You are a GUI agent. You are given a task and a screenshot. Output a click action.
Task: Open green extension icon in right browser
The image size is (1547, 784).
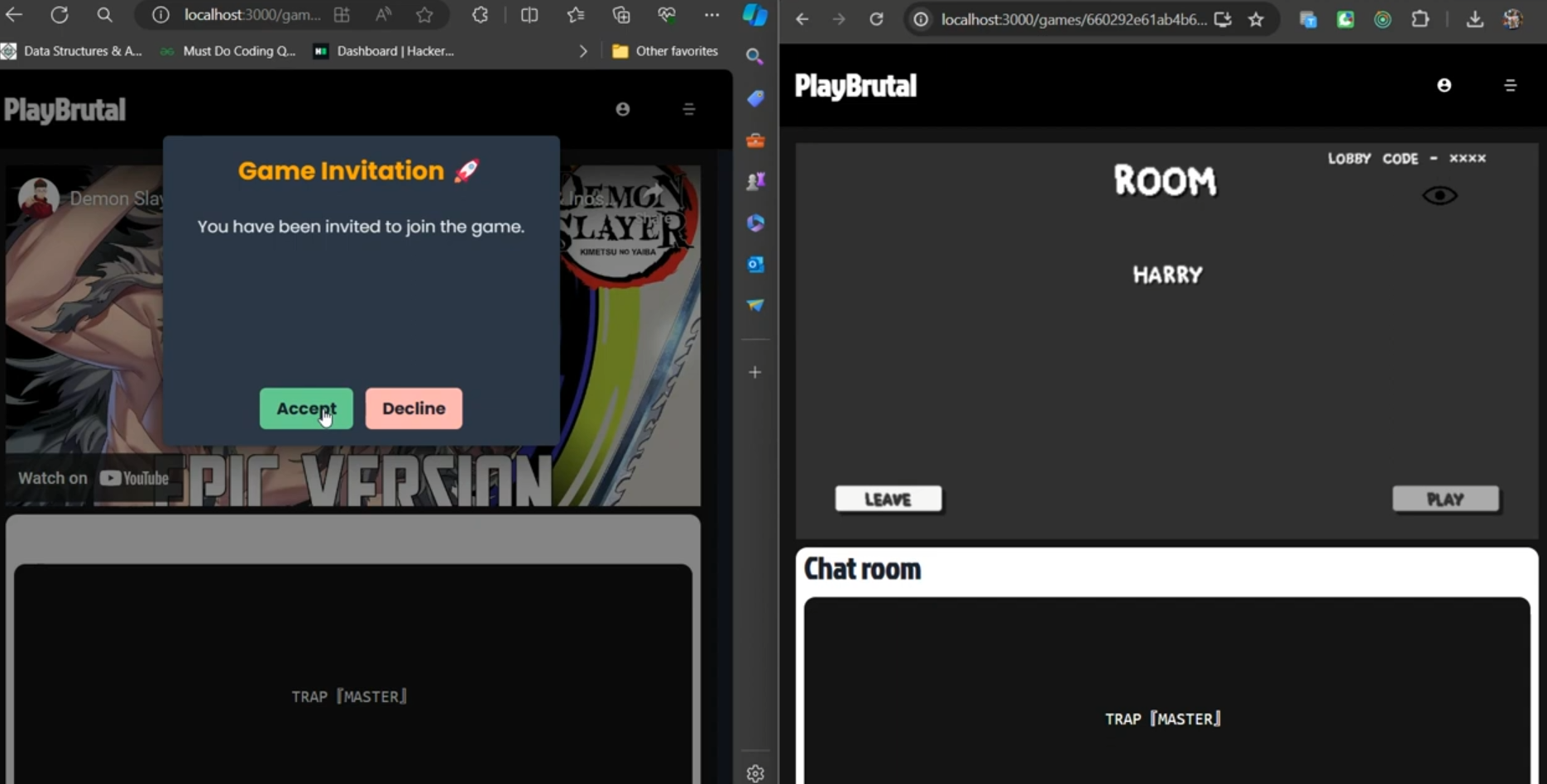pos(1345,19)
